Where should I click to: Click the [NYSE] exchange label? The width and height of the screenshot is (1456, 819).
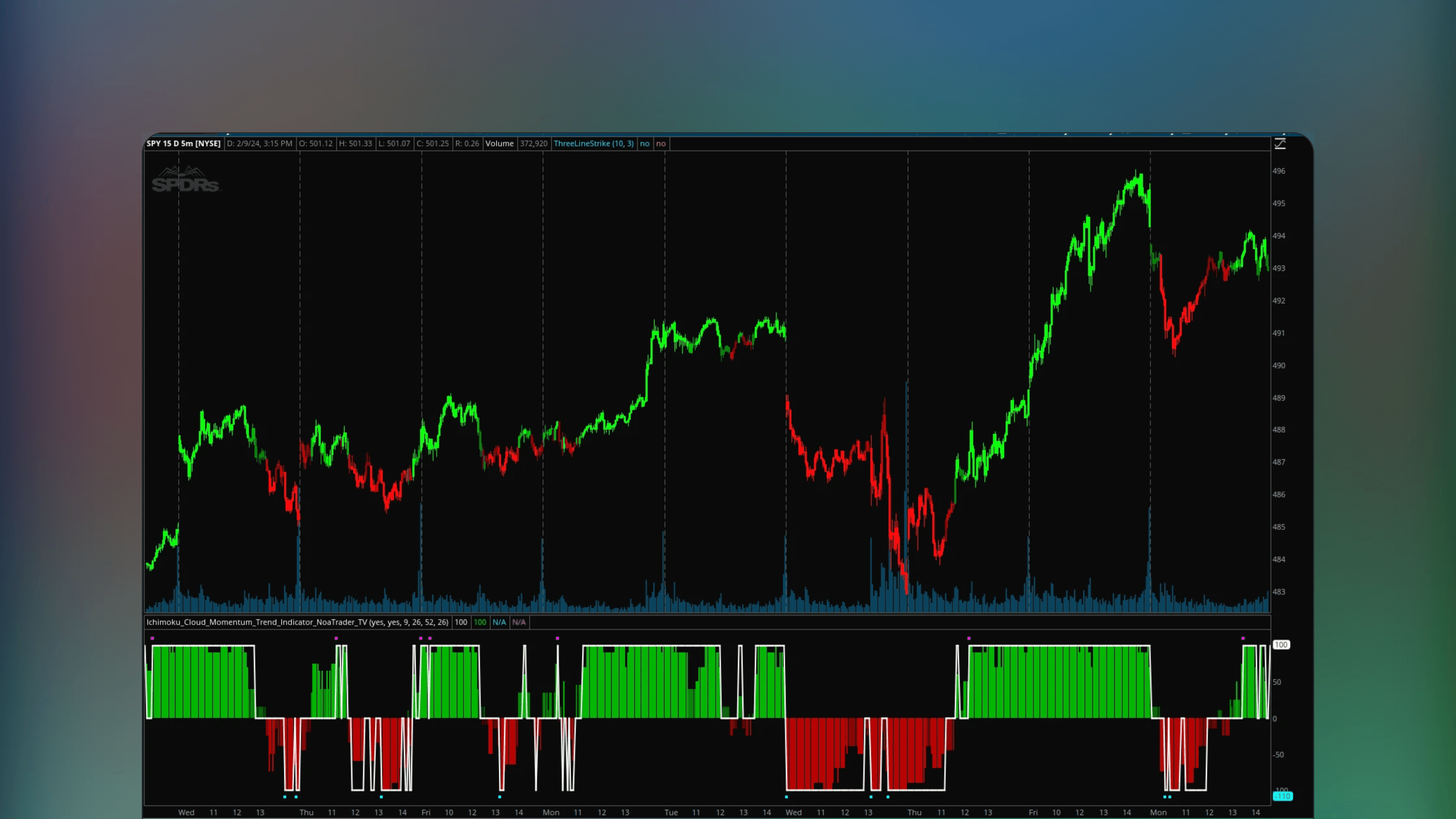tap(208, 143)
